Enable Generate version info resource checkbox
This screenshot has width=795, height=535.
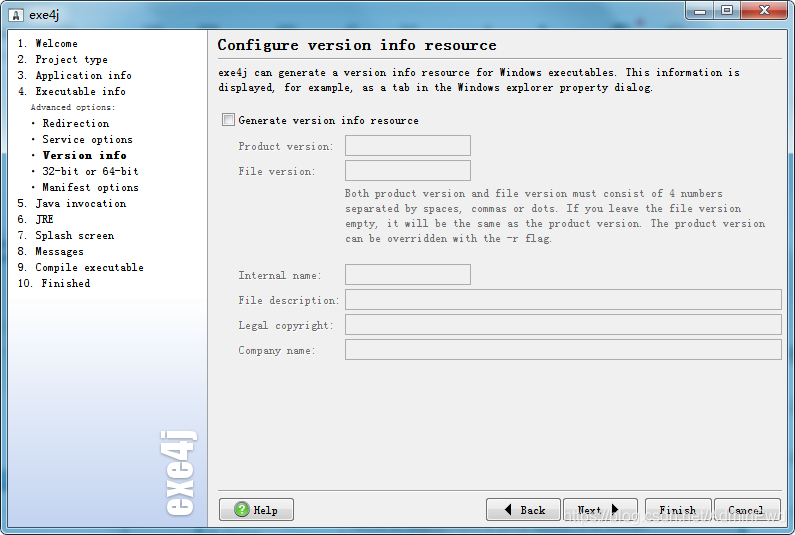[x=228, y=120]
